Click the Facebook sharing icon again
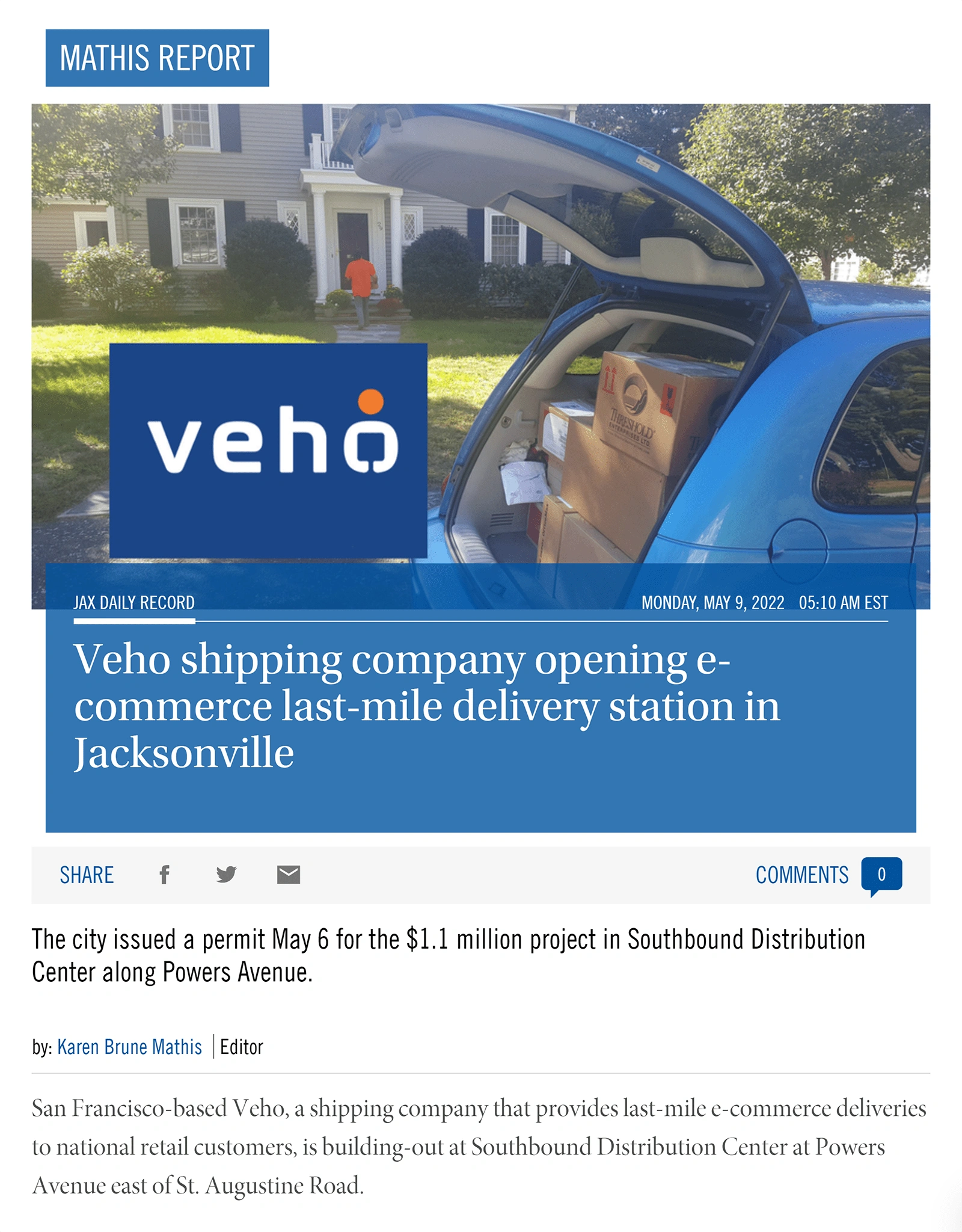962x1232 pixels. (x=163, y=875)
